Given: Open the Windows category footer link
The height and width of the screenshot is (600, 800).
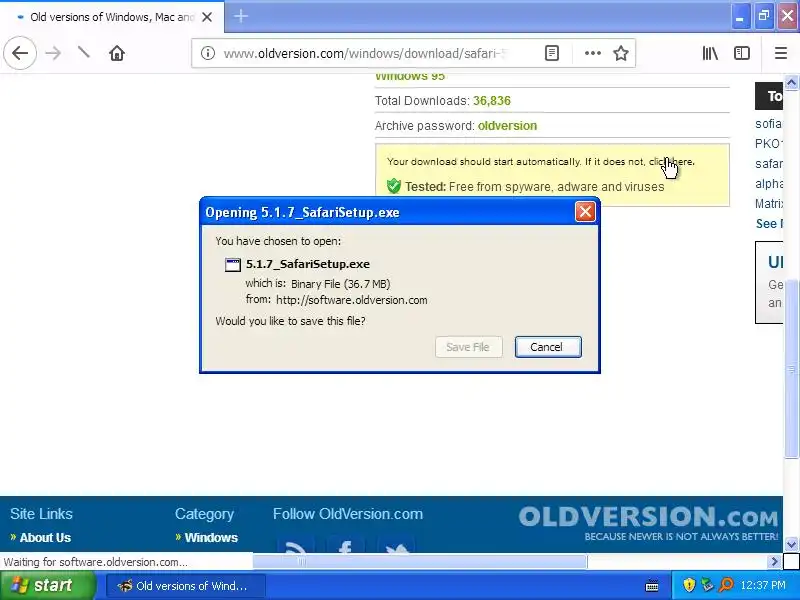Looking at the screenshot, I should [211, 537].
